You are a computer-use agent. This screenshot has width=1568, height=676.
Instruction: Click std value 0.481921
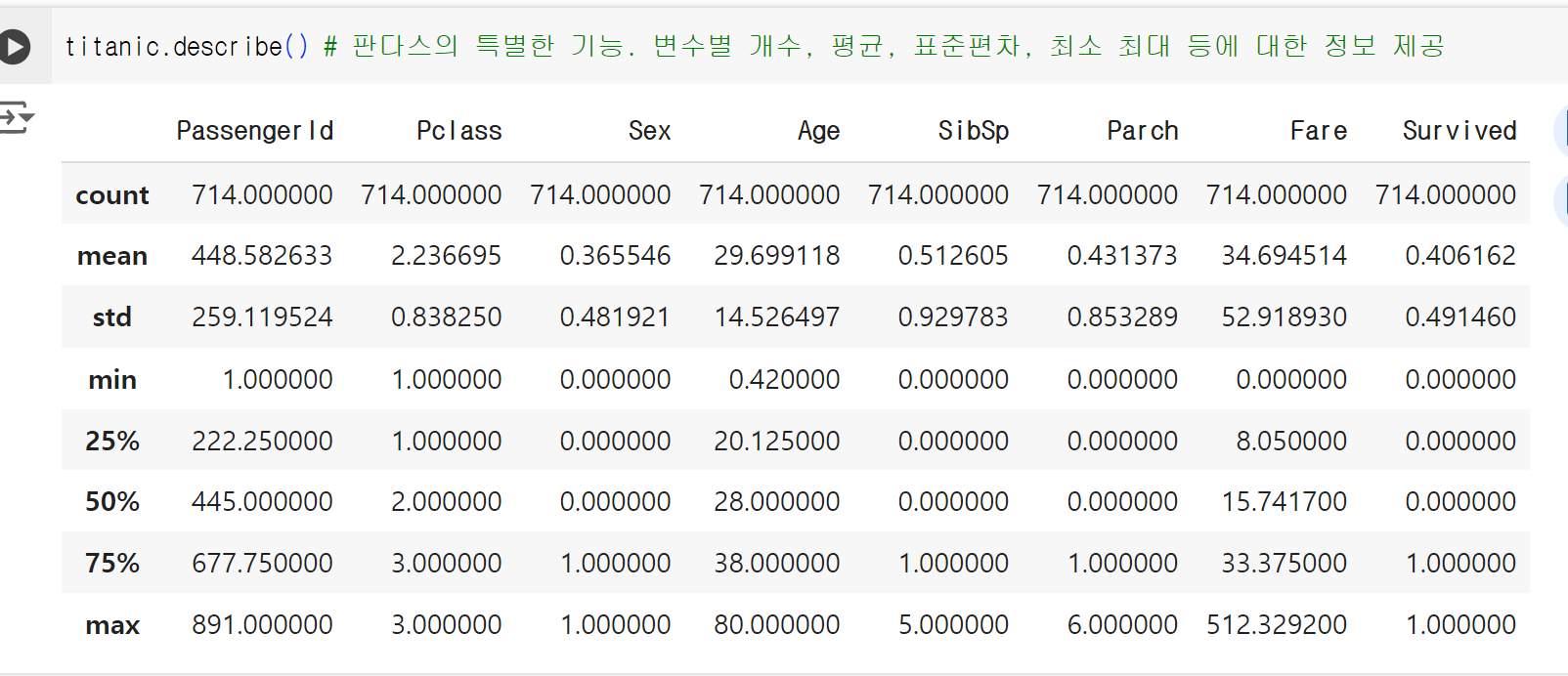point(615,317)
